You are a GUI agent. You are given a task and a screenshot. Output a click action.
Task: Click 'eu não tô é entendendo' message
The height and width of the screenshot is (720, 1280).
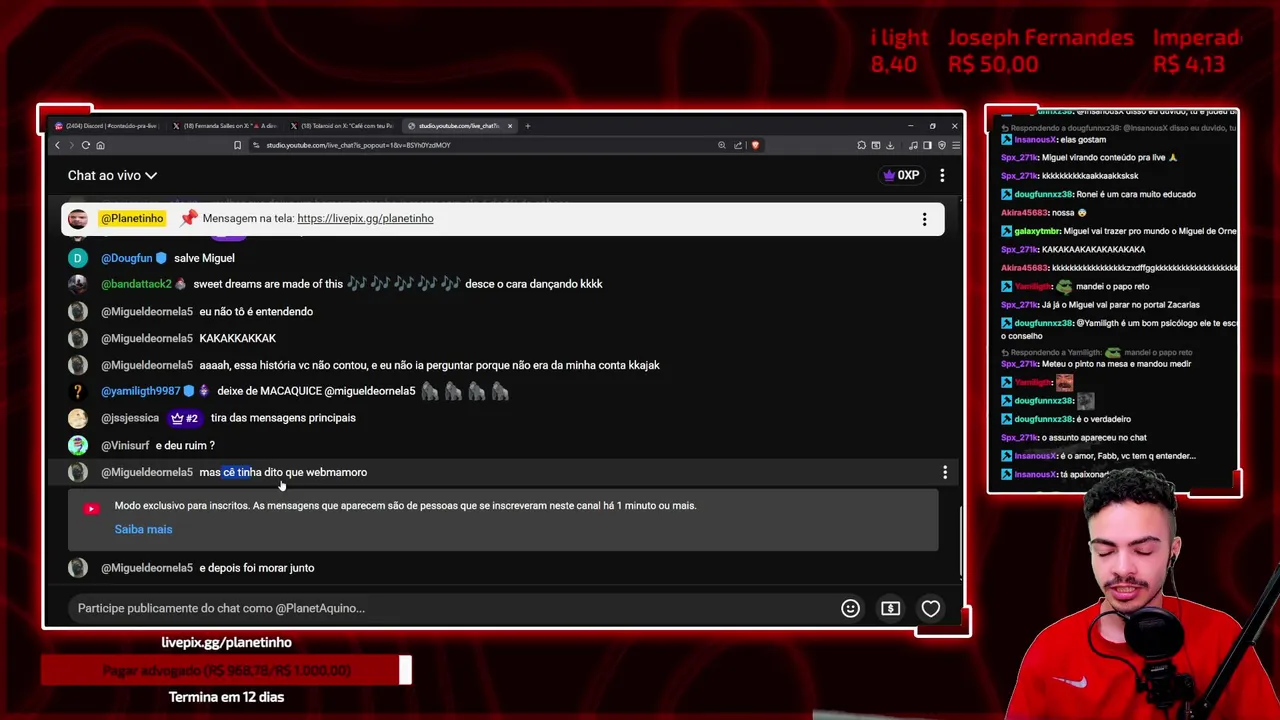tap(256, 311)
